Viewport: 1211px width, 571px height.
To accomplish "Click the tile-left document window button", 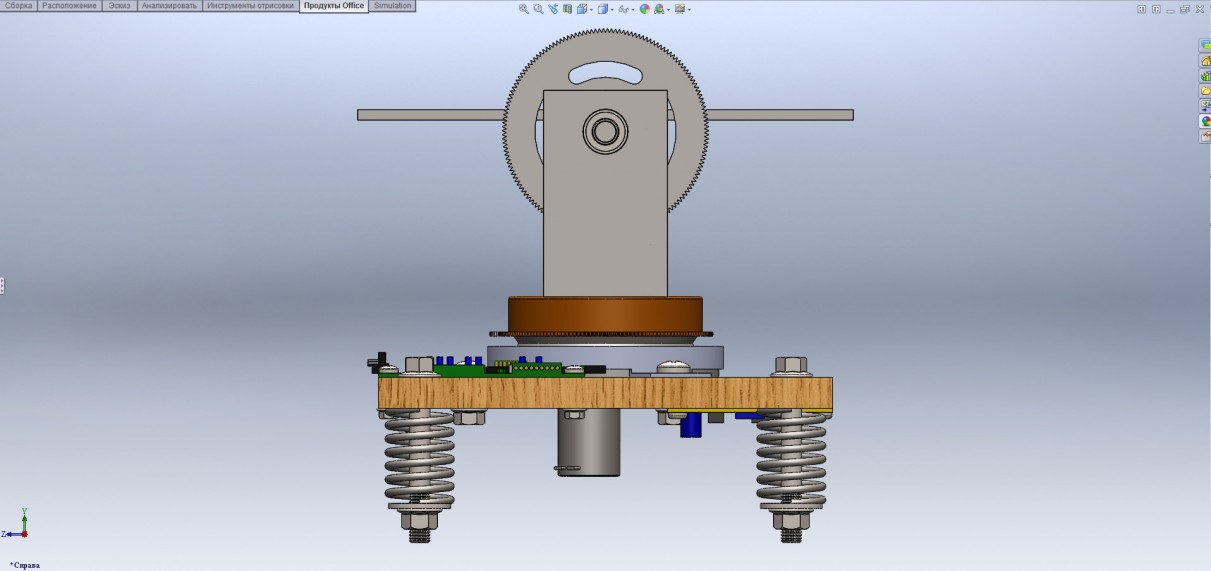I will [x=1141, y=9].
